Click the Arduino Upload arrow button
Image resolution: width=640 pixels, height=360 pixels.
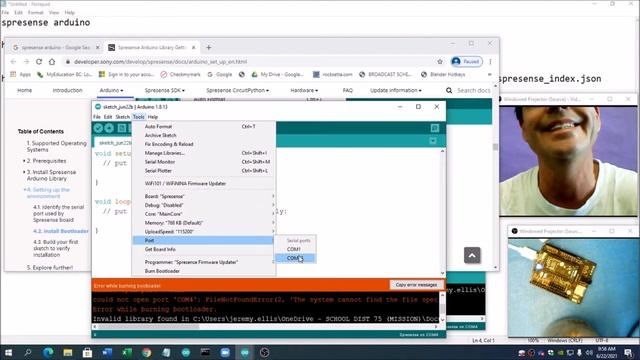(x=109, y=128)
